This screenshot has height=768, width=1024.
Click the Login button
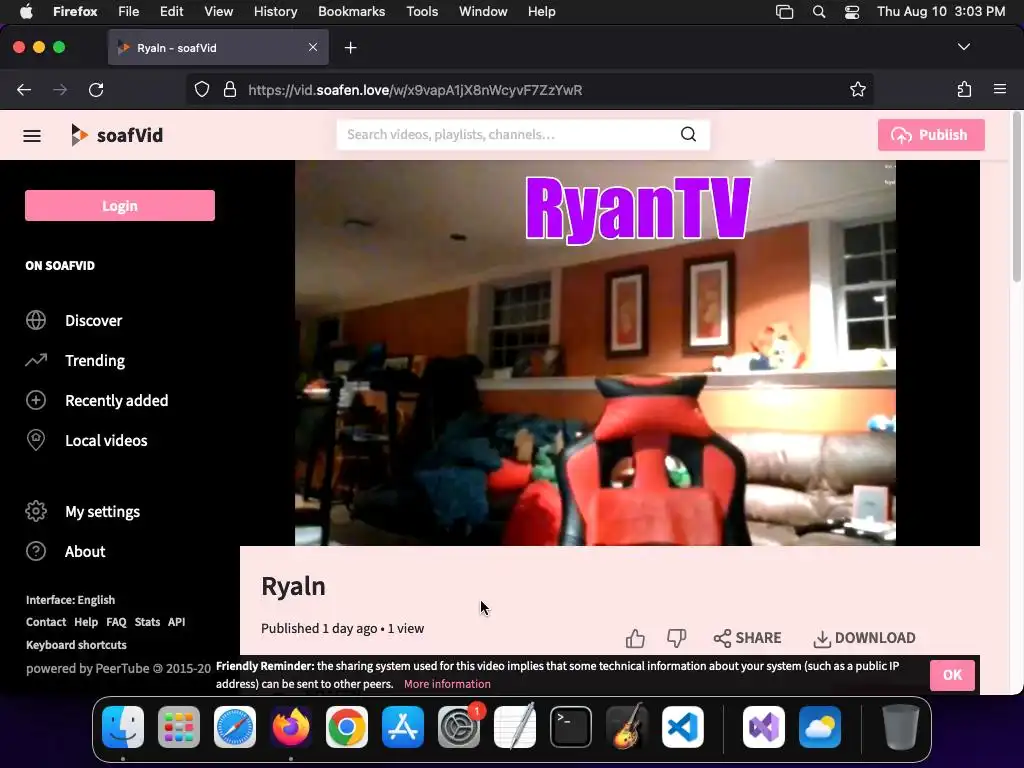[120, 206]
